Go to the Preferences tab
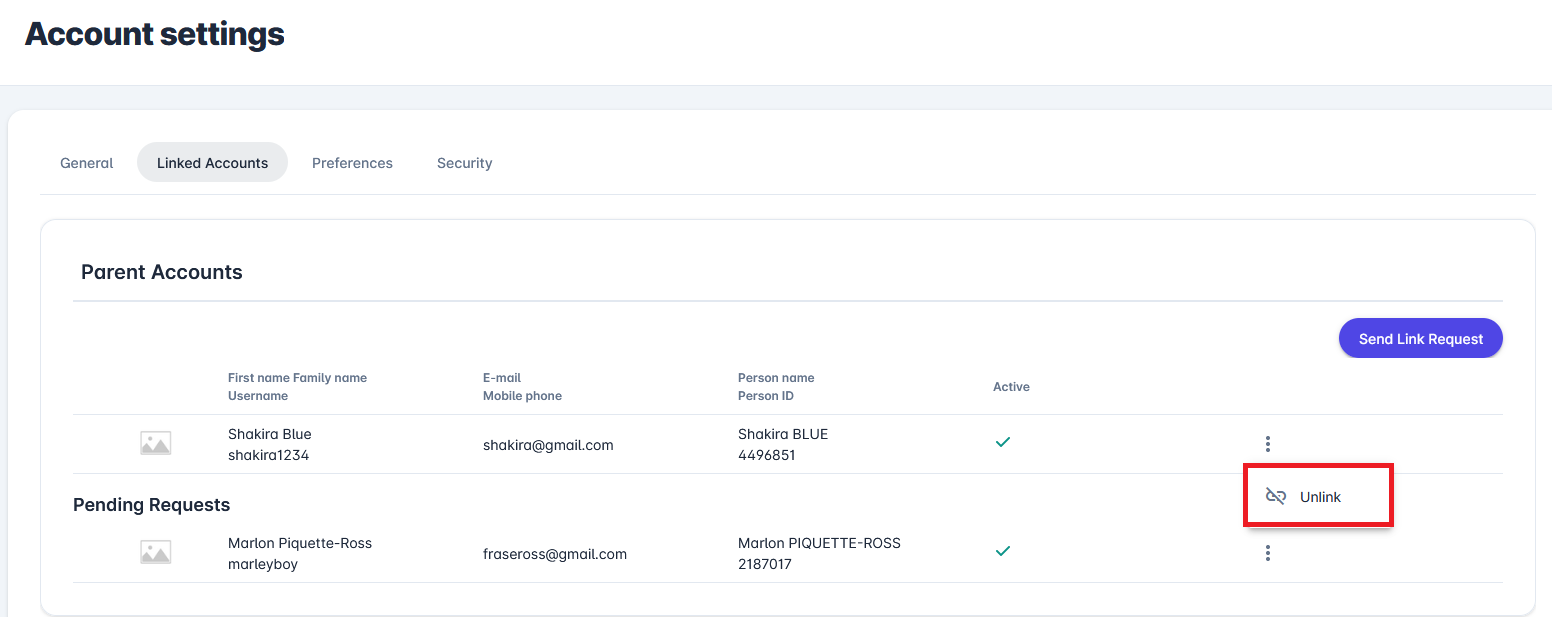 [x=352, y=163]
